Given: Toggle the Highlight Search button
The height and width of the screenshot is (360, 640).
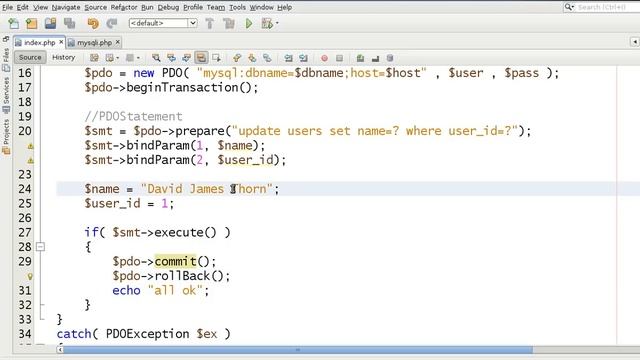Looking at the screenshot, I should coord(201,58).
